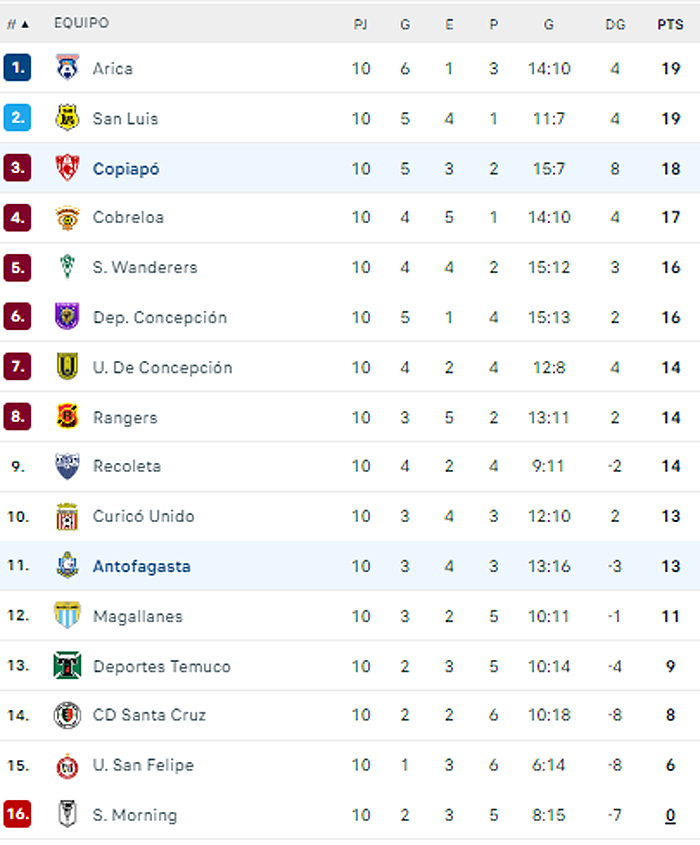The height and width of the screenshot is (845, 700).
Task: Click the Copiapó red crest icon
Action: pos(67,168)
